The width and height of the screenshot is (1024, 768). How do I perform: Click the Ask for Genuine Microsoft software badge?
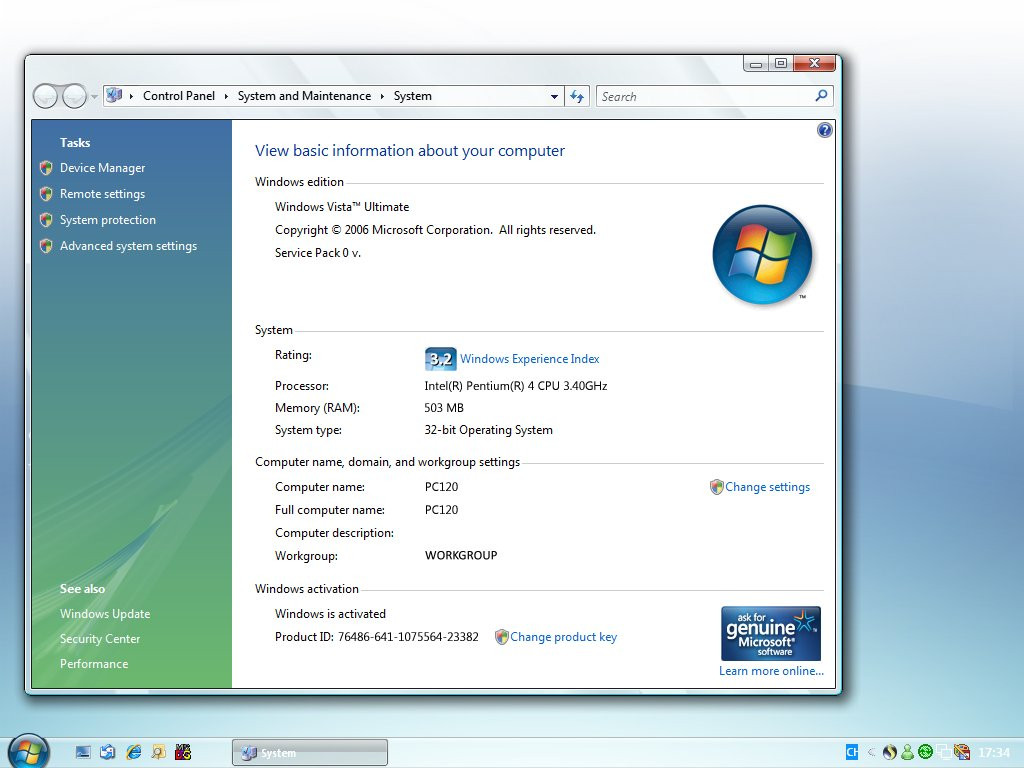[771, 633]
